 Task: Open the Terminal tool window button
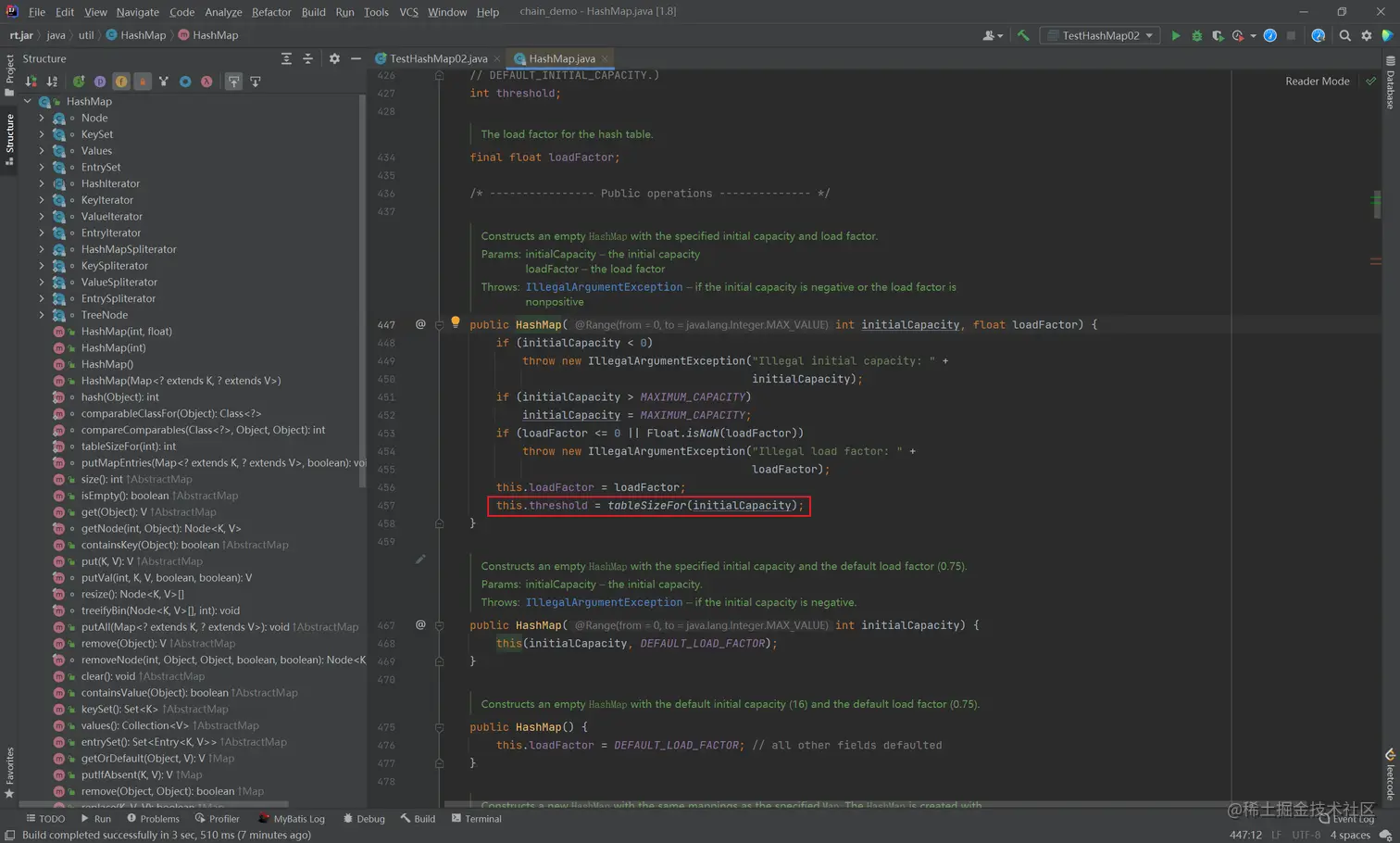point(476,819)
